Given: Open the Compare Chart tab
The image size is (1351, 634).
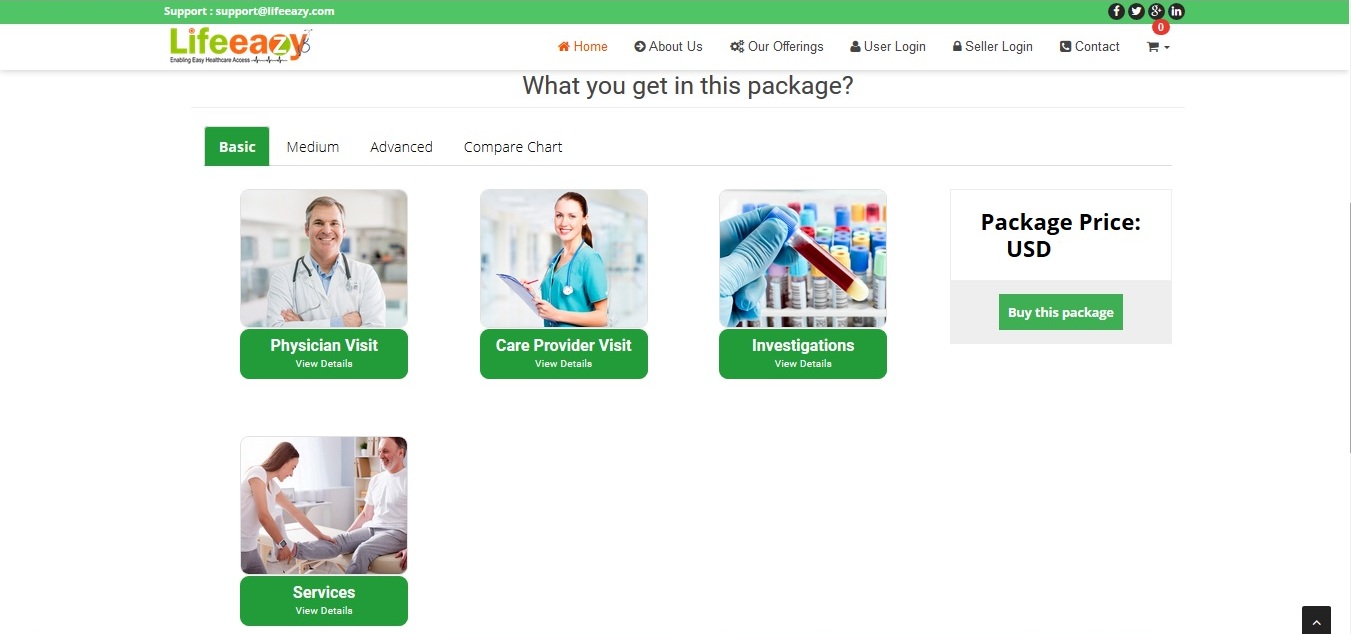Looking at the screenshot, I should (513, 147).
